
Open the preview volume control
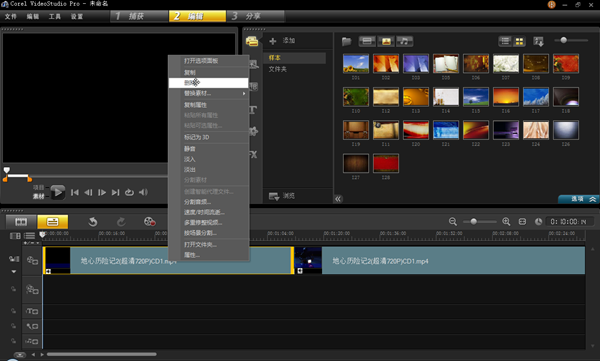coord(143,192)
